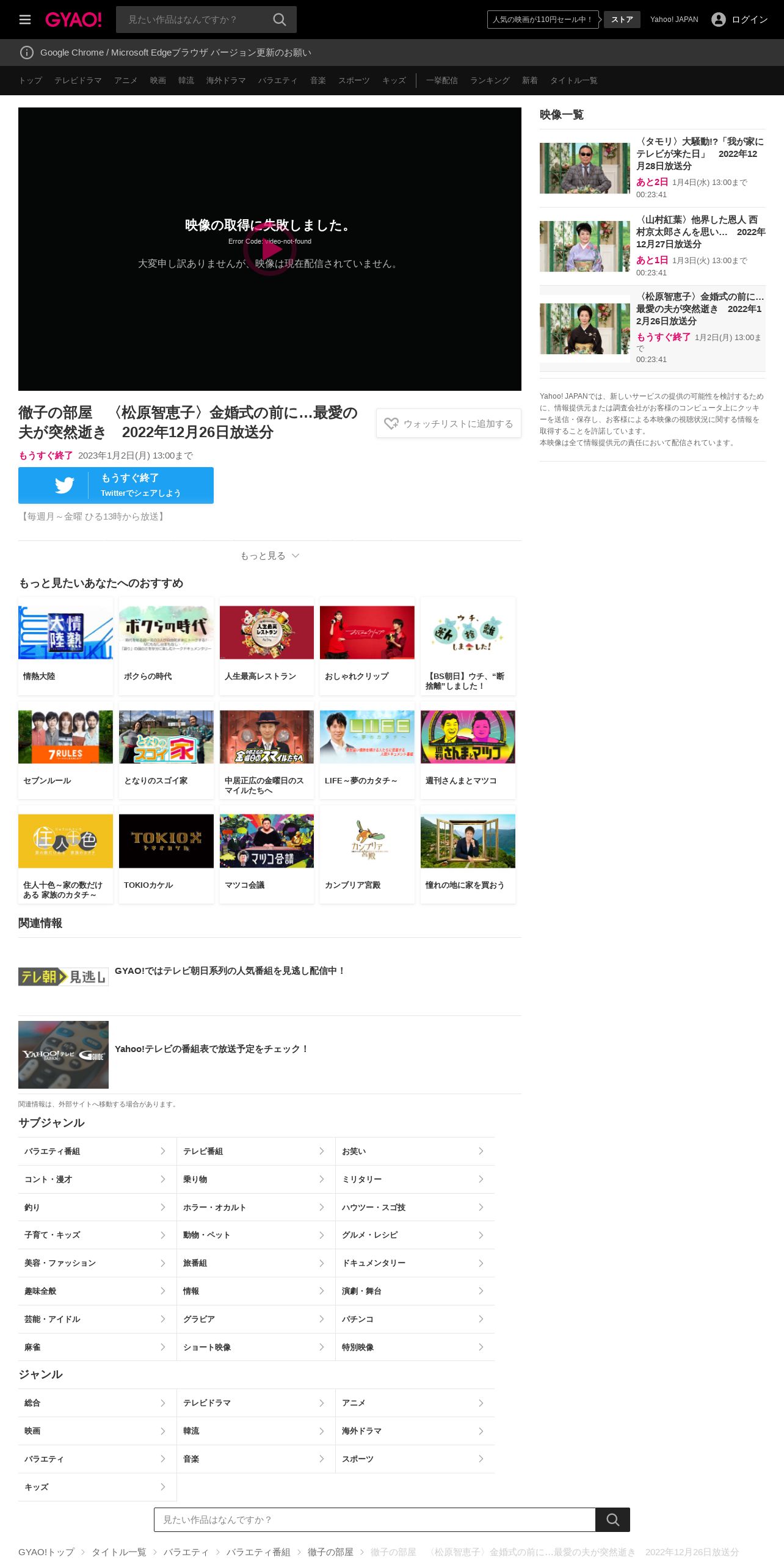This screenshot has height=1568, width=784.
Task: Open the カンブリア宮殿 recommendation card
Action: pos(367,855)
